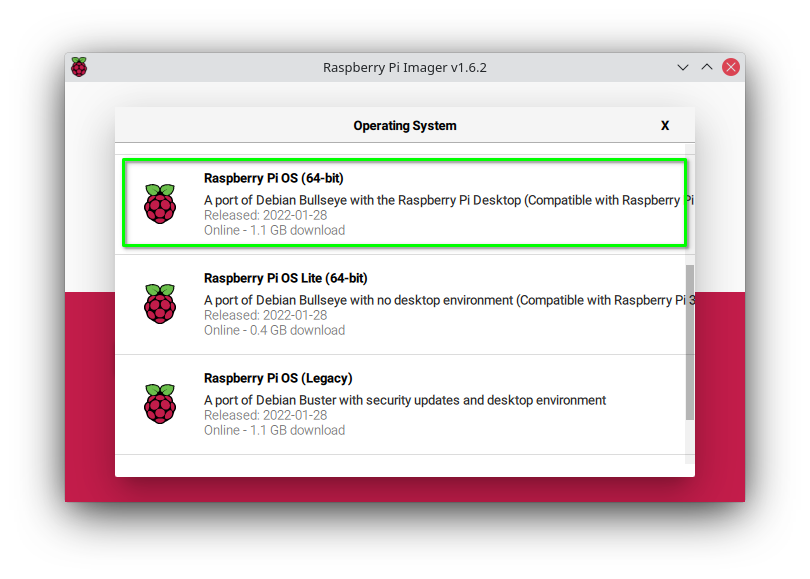Viewport: 810px width, 579px height.
Task: Select the highlighted Raspberry Pi OS (64-bit) entry
Action: pos(400,202)
